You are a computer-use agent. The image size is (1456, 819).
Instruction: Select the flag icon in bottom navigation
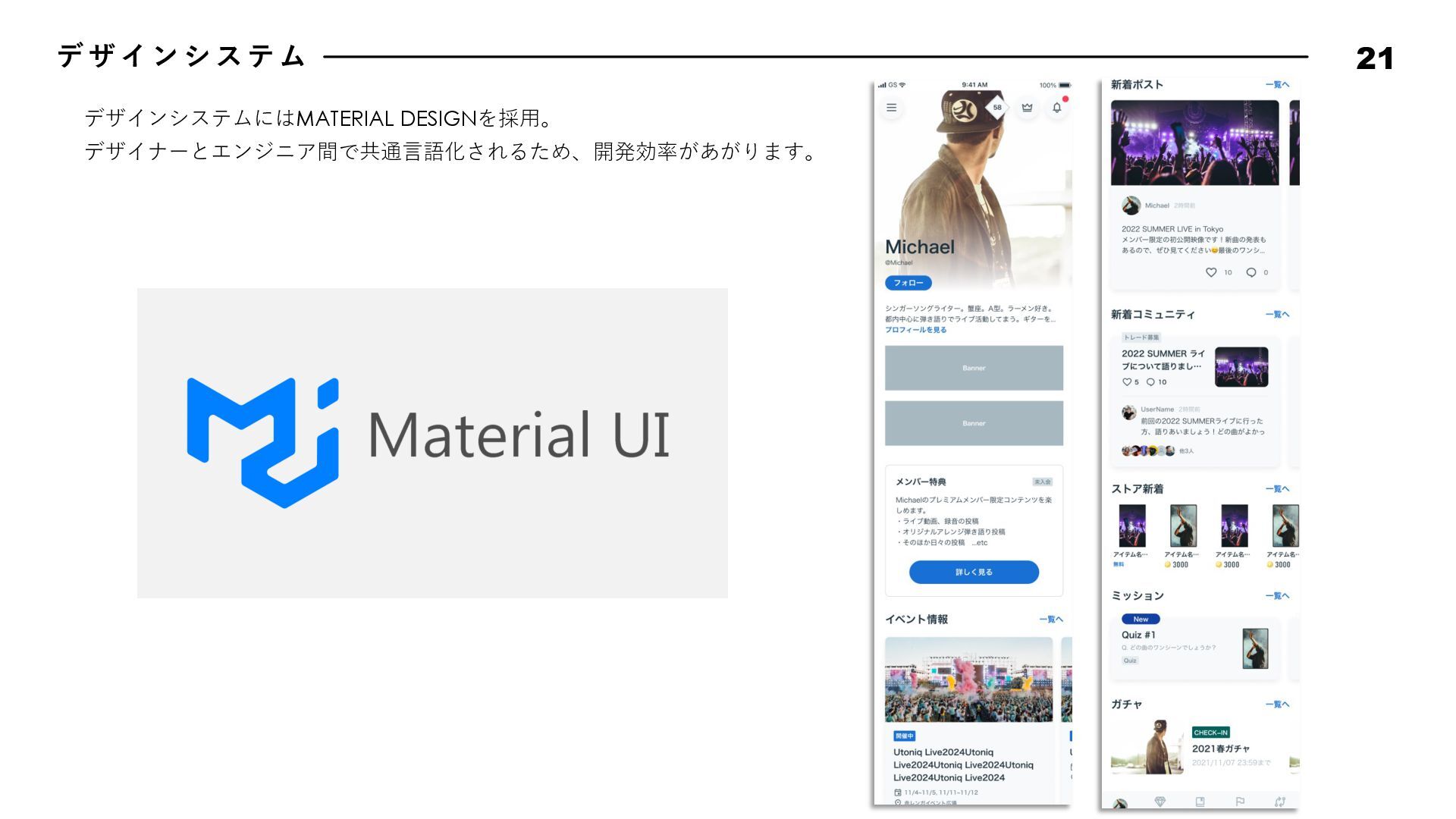click(1240, 802)
